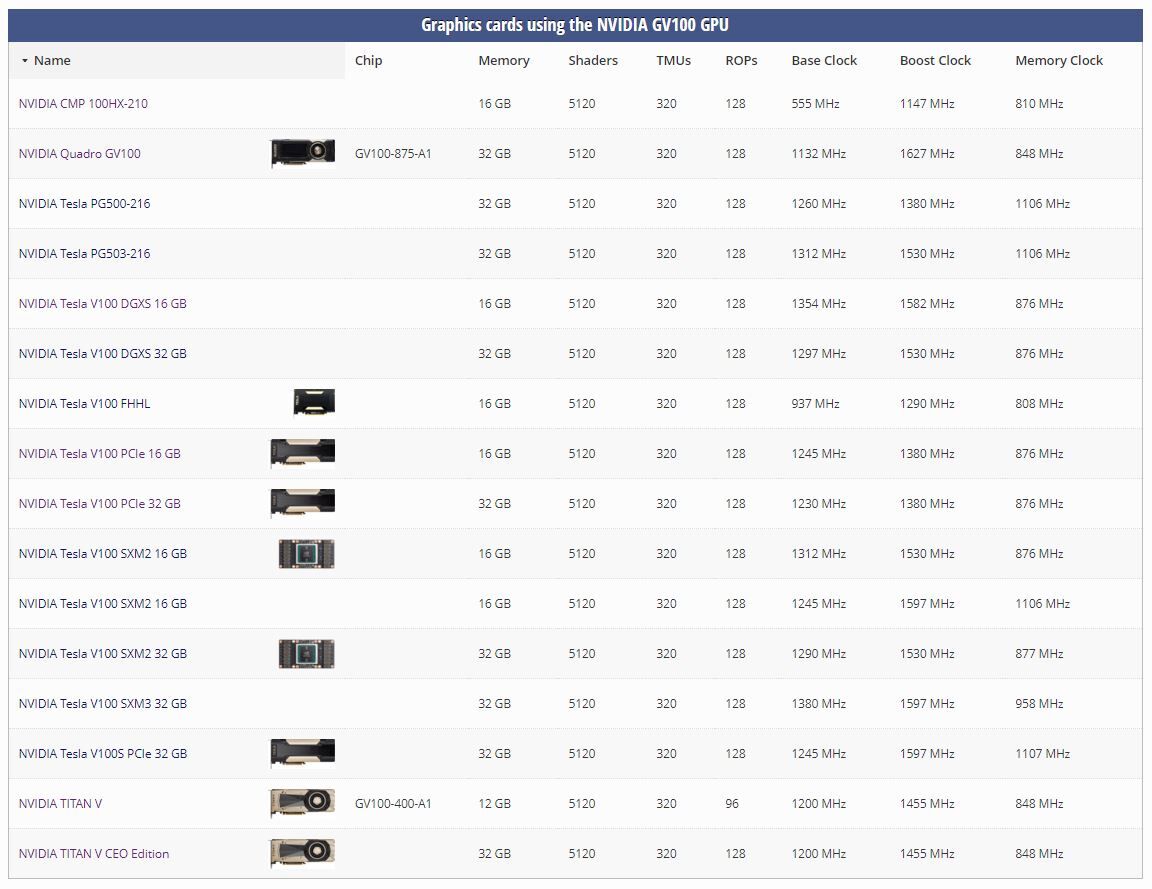View the Tesla V100 FHHL card image
Image resolution: width=1152 pixels, height=889 pixels.
point(314,402)
